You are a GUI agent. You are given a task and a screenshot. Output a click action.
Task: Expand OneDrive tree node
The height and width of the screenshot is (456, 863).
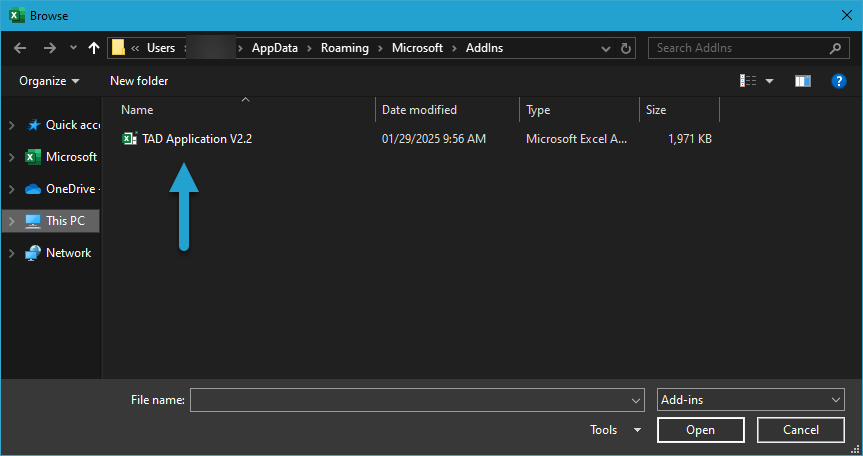click(12, 189)
